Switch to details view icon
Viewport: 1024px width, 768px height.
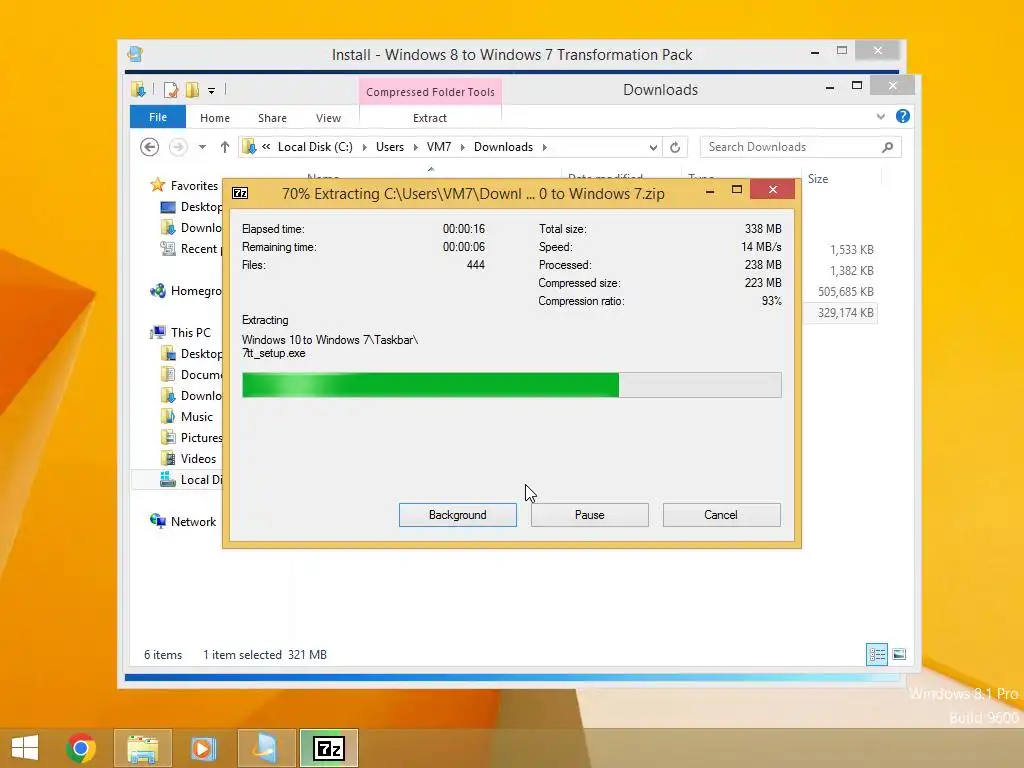pos(876,654)
